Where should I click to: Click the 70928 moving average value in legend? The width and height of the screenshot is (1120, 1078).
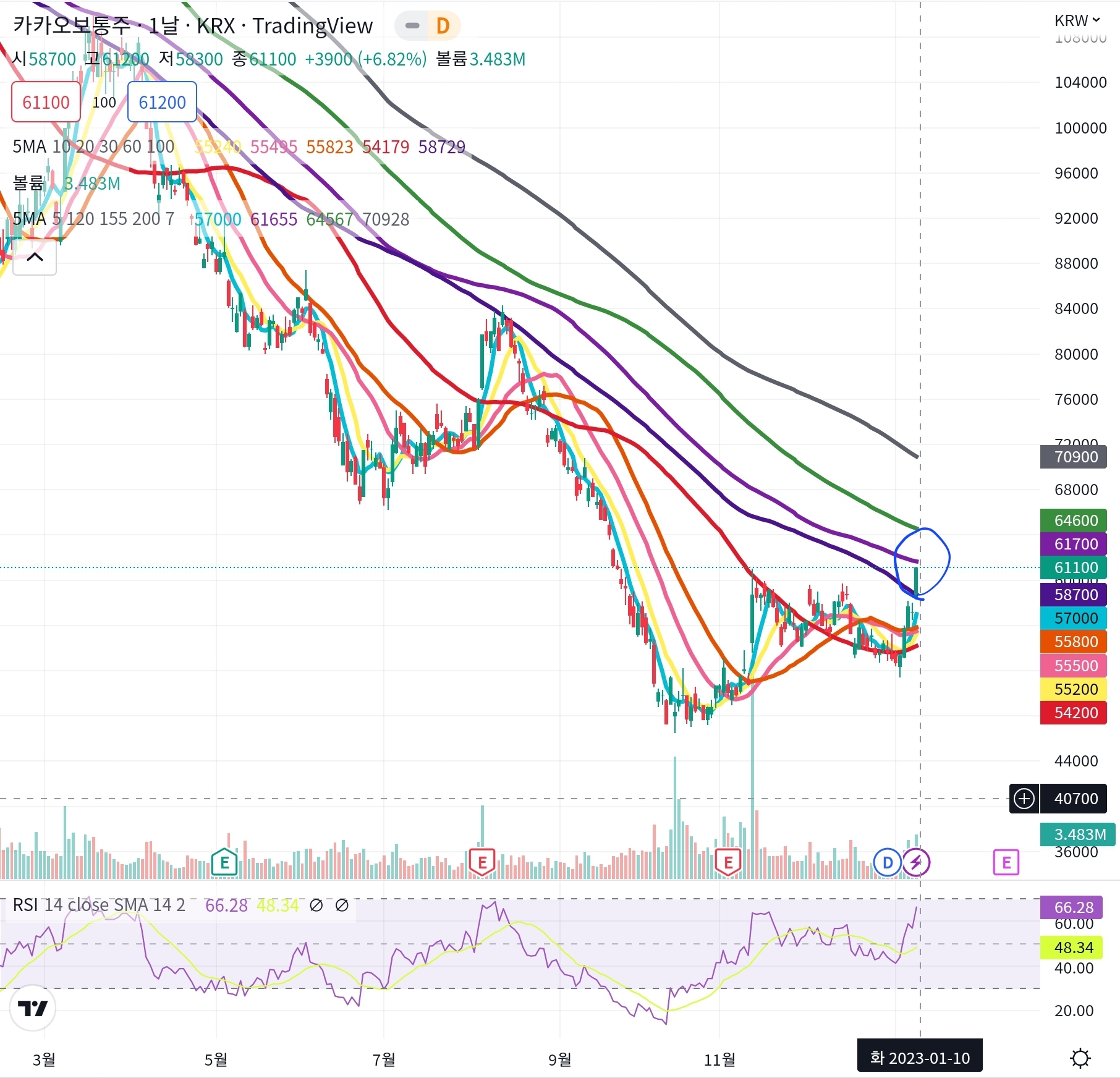386,219
